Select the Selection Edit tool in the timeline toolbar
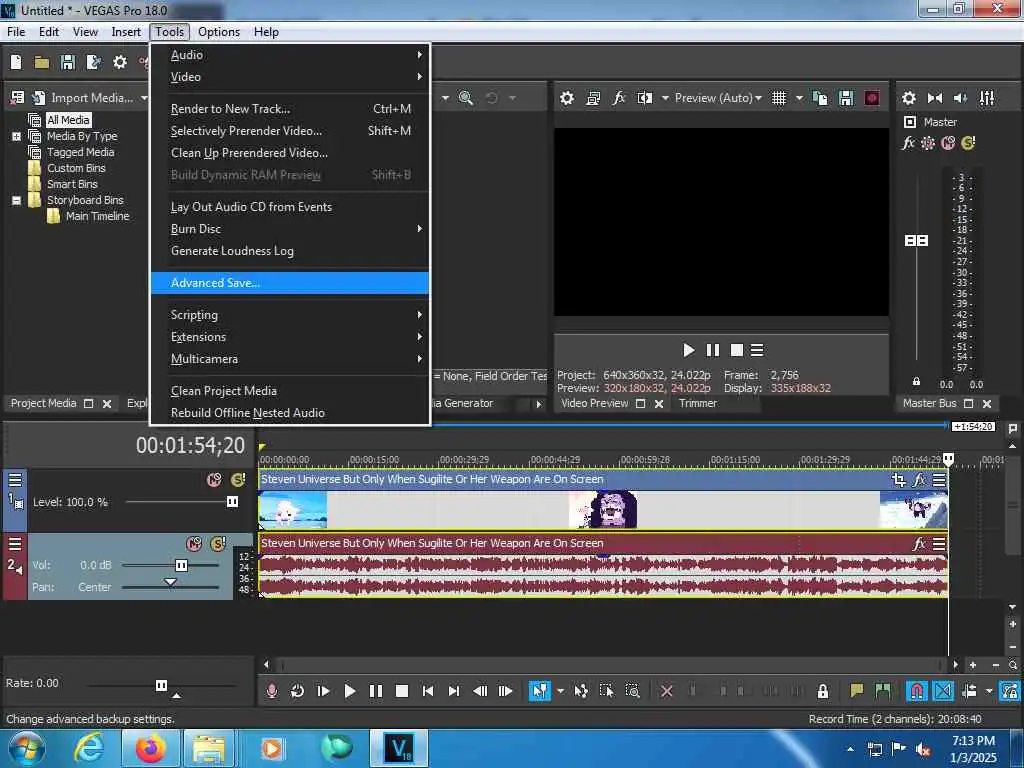This screenshot has height=768, width=1024. (x=607, y=691)
